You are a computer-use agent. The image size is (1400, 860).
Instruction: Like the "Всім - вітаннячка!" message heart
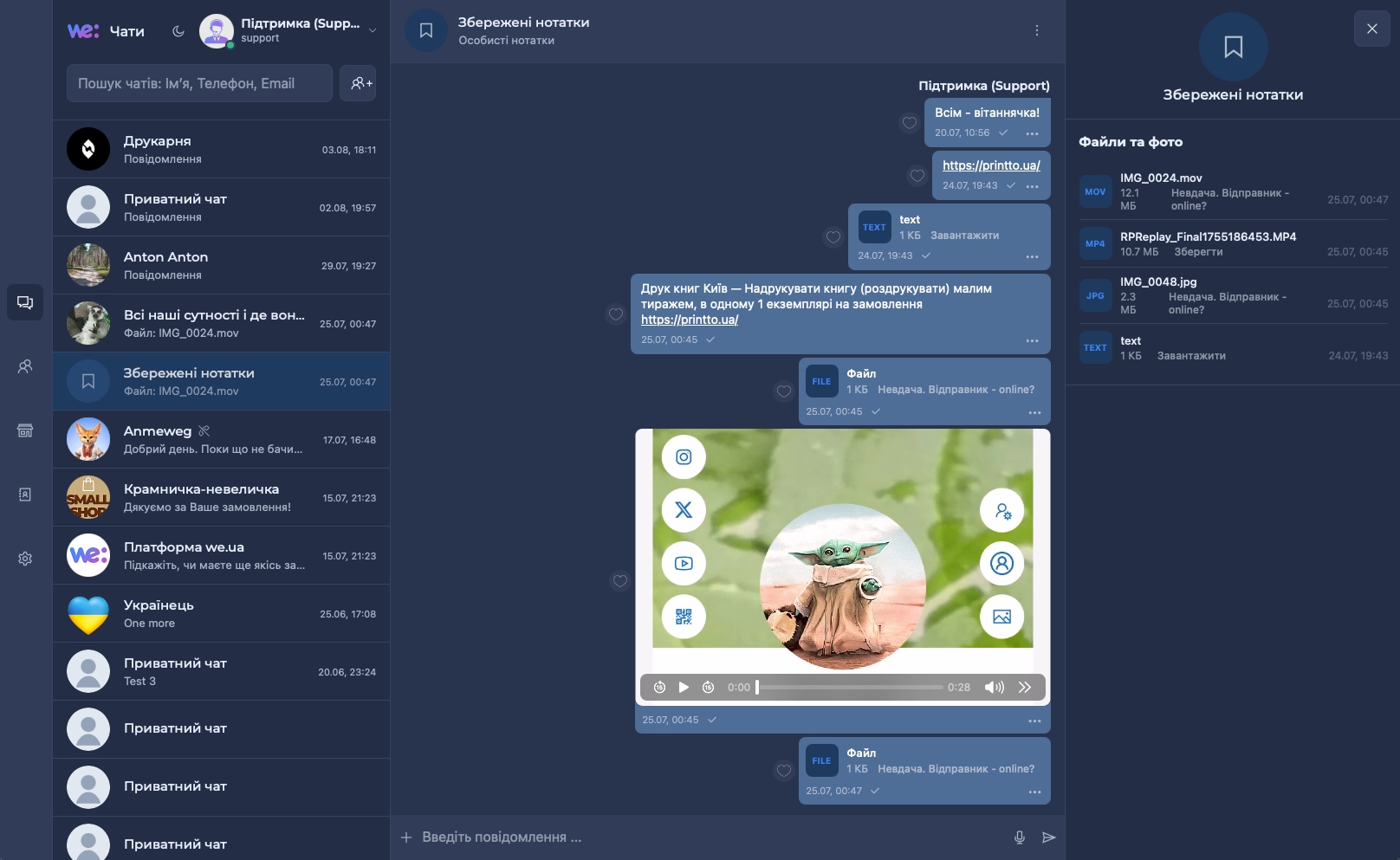click(910, 123)
